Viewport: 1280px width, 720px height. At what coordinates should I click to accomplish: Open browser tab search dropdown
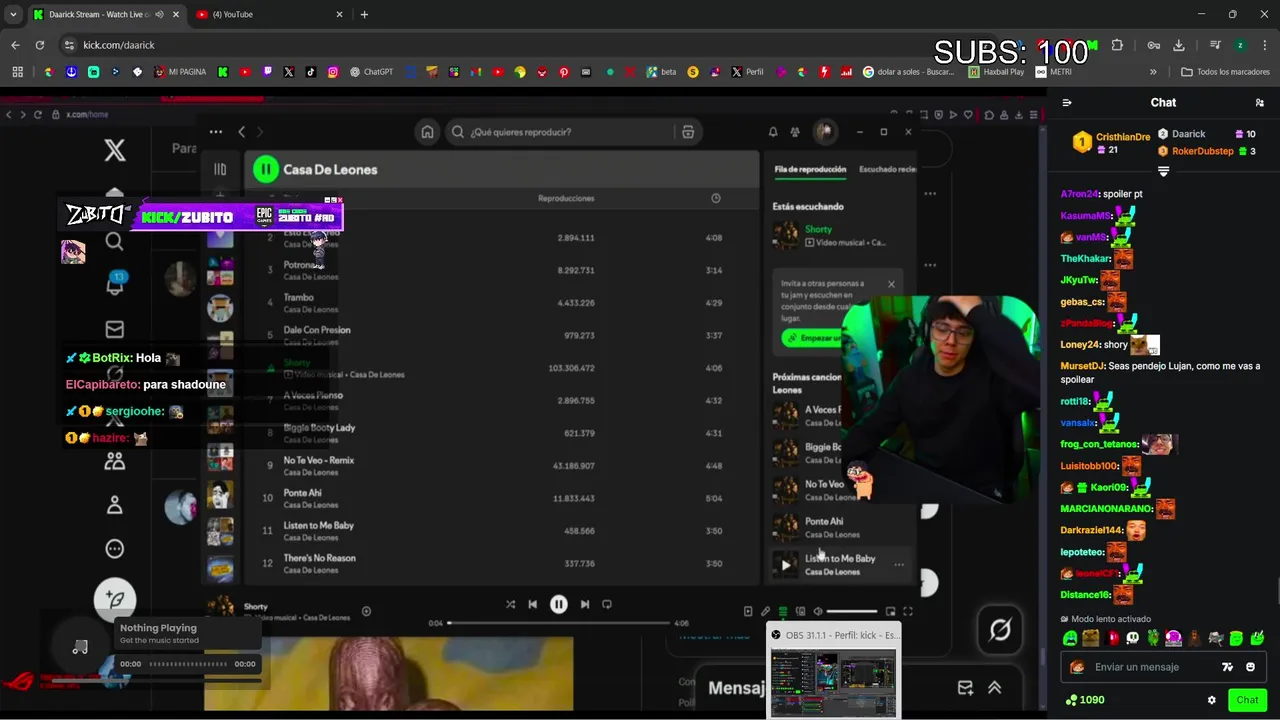coord(13,14)
